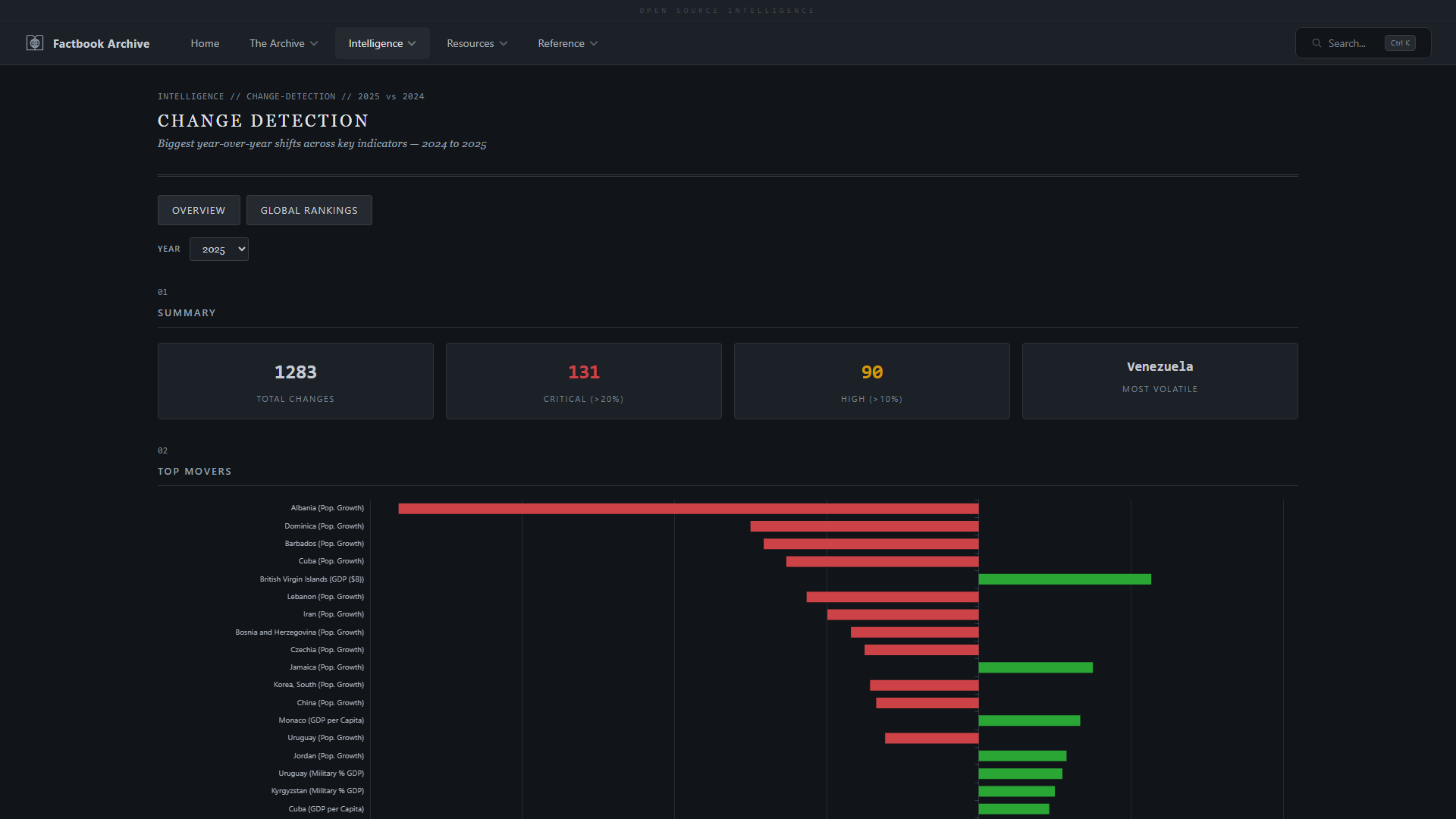Open the Intelligence dropdown menu
This screenshot has height=819, width=1456.
382,43
